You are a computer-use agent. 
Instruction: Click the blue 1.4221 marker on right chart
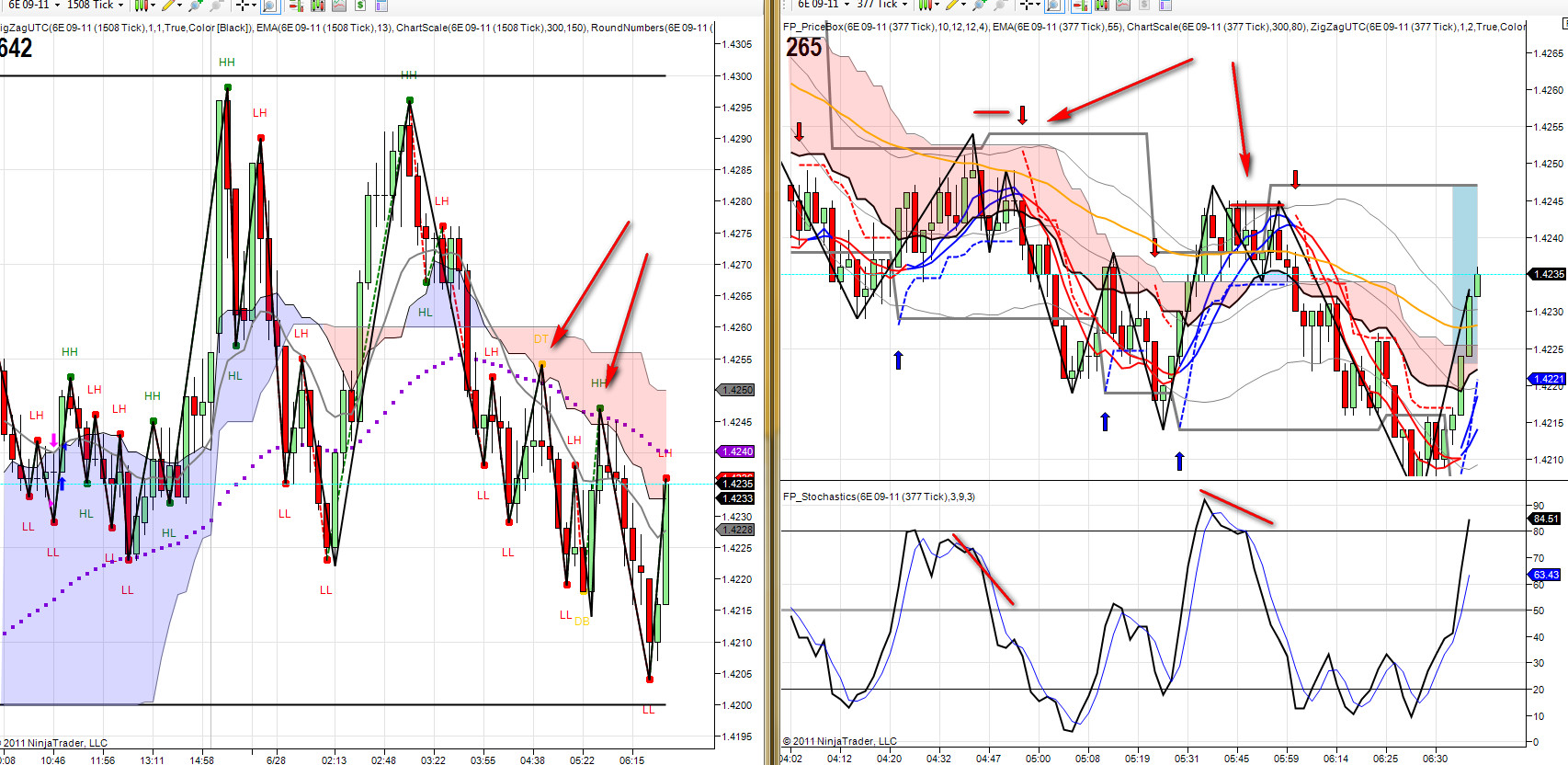[x=1547, y=379]
